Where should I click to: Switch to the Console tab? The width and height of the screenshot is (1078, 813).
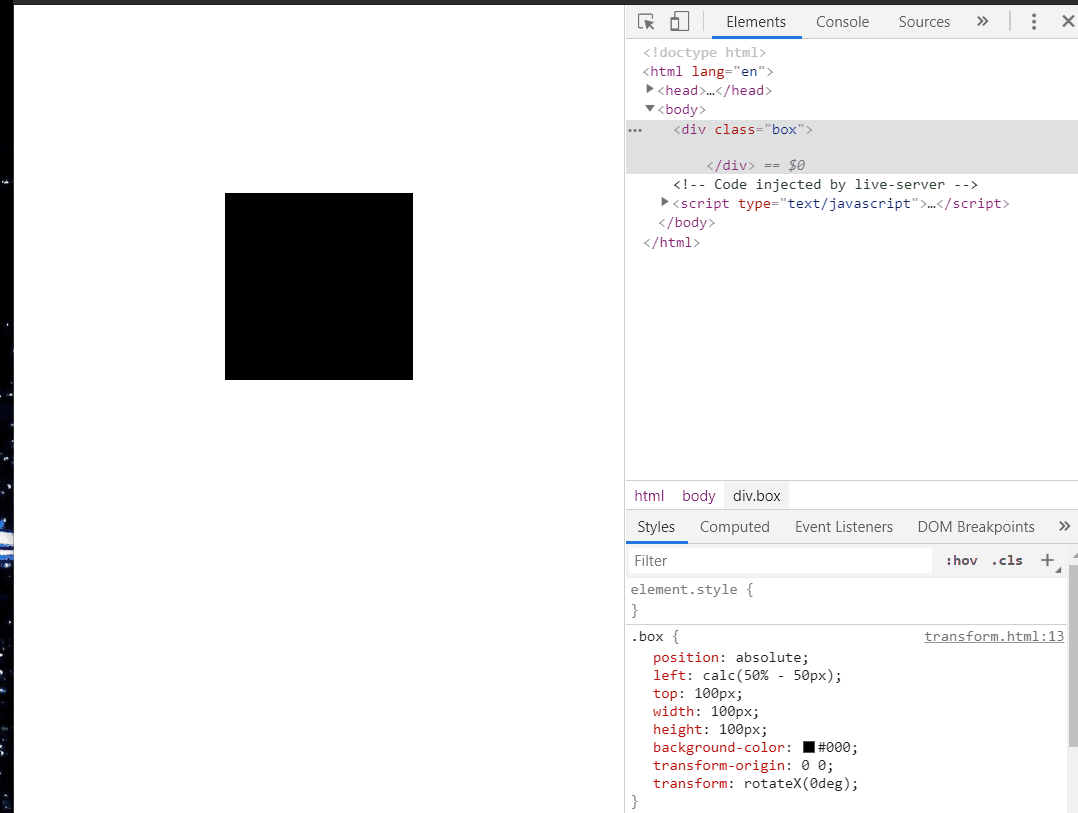[x=842, y=22]
